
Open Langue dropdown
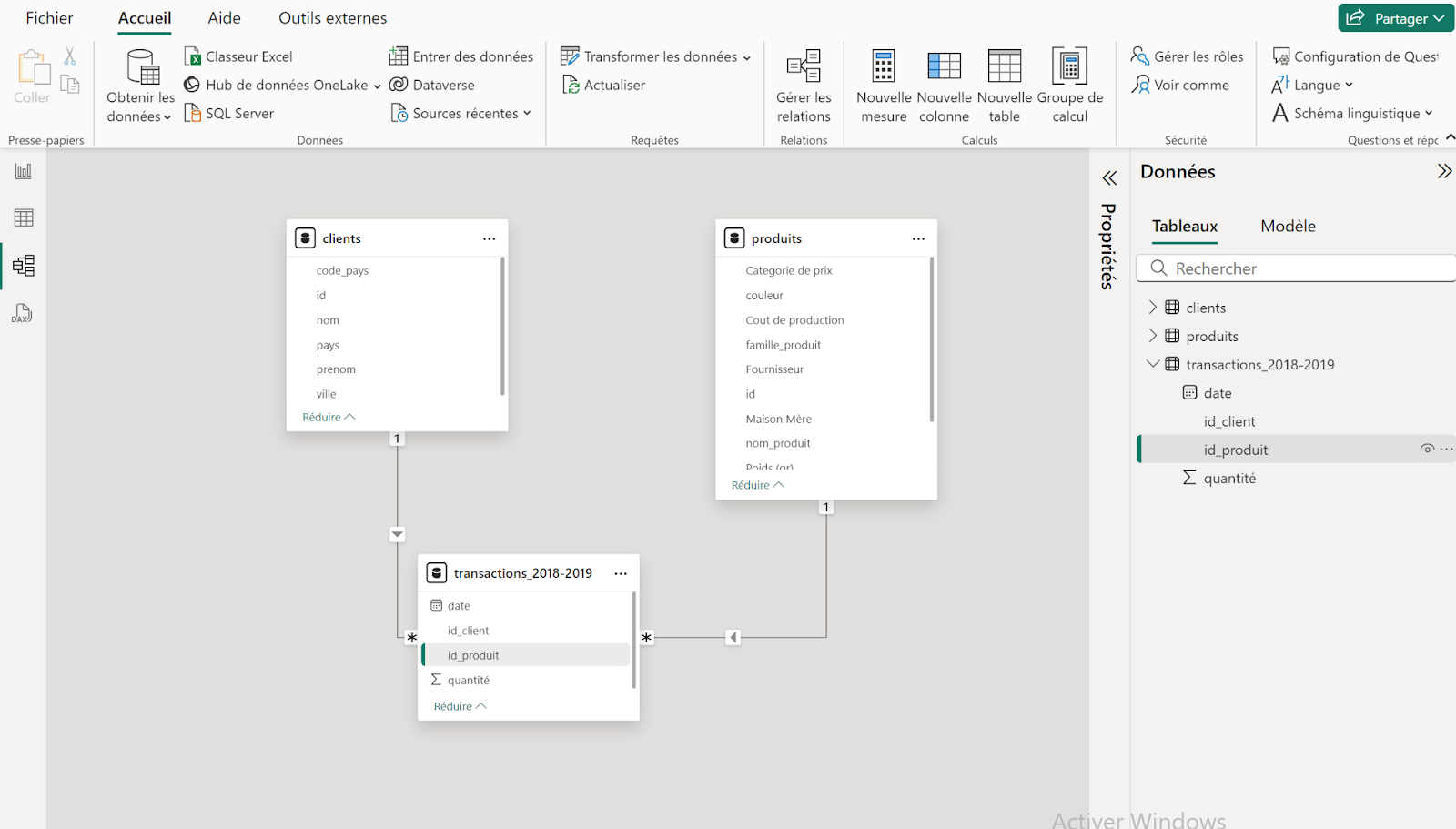(1312, 85)
